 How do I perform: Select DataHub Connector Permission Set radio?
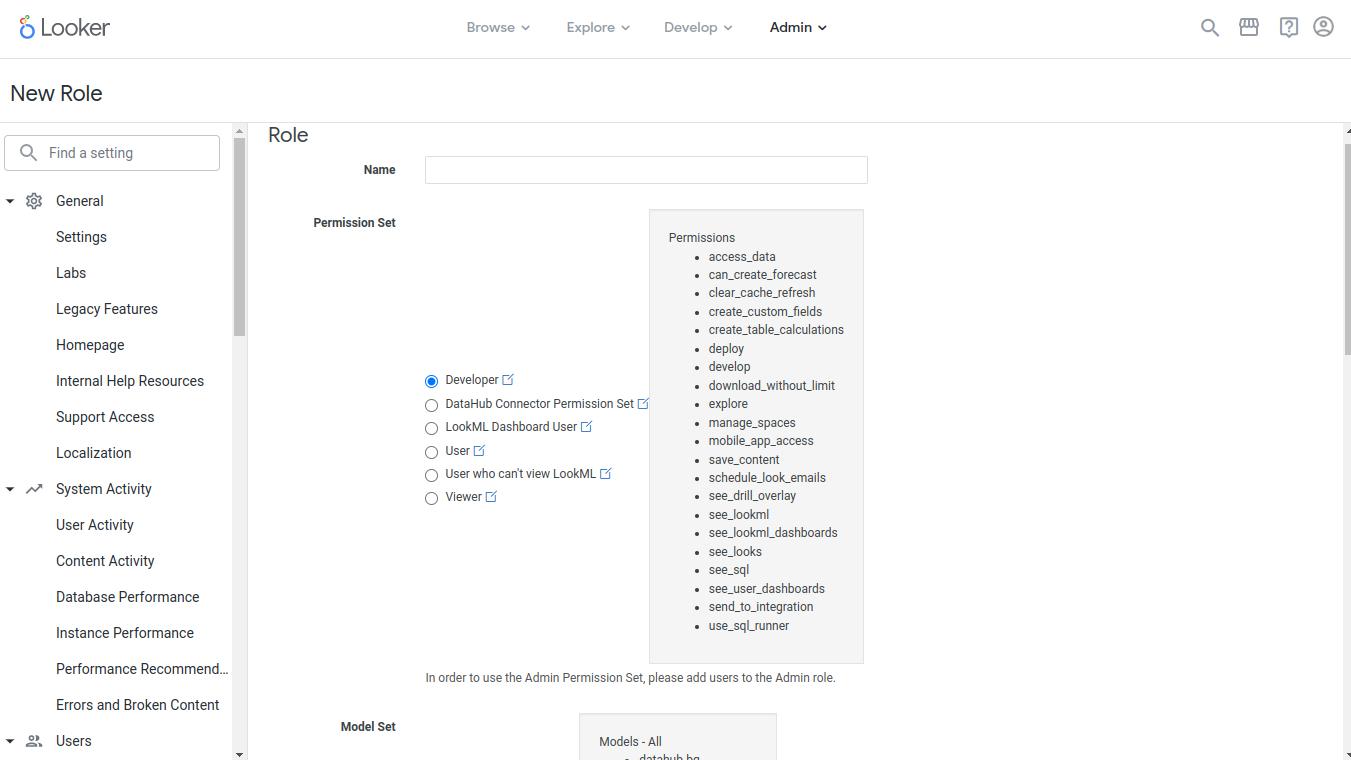[432, 405]
